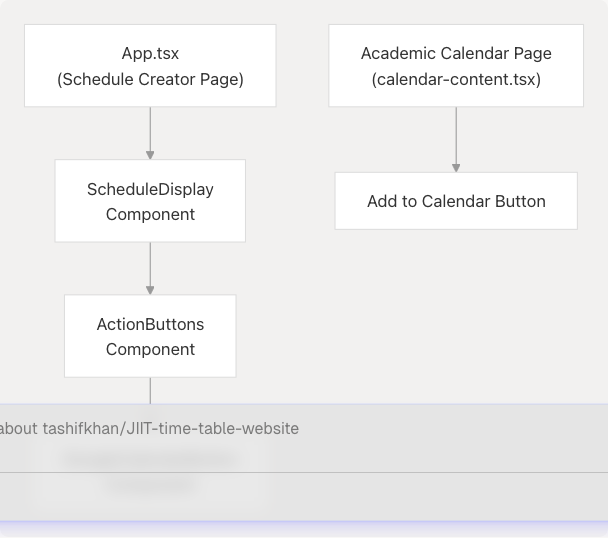This screenshot has height=538, width=608.
Task: Click the "(calendar-content.tsx)" filename label
Action: click(x=456, y=79)
